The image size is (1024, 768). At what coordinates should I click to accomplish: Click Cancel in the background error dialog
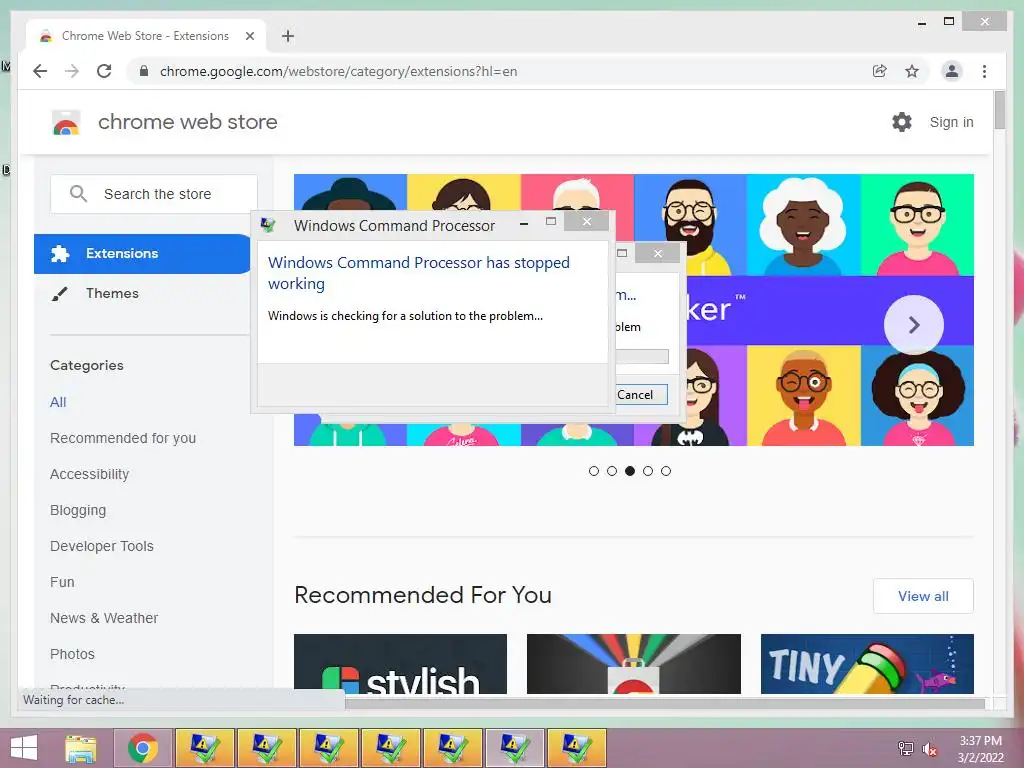641,394
